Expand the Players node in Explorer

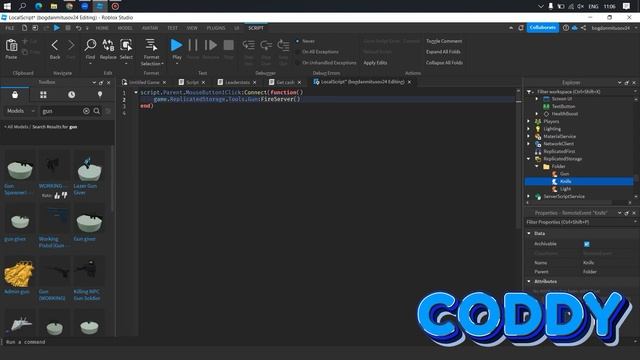point(529,121)
